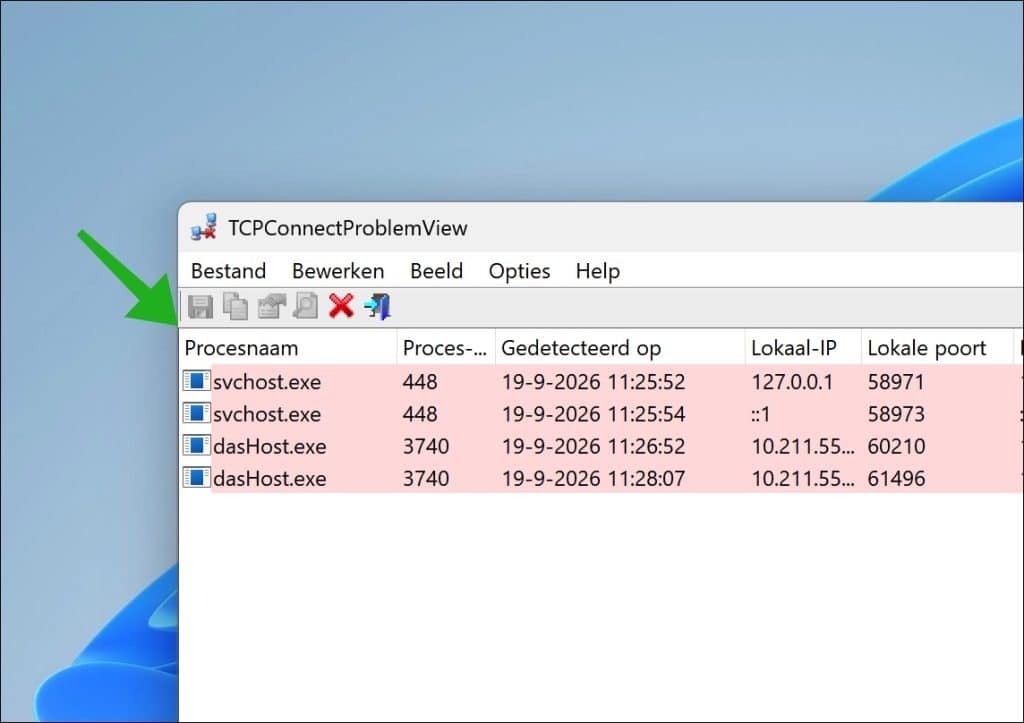Click icon of dasHost.exe row at 11:26:52
This screenshot has width=1024, height=723.
pyautogui.click(x=196, y=445)
